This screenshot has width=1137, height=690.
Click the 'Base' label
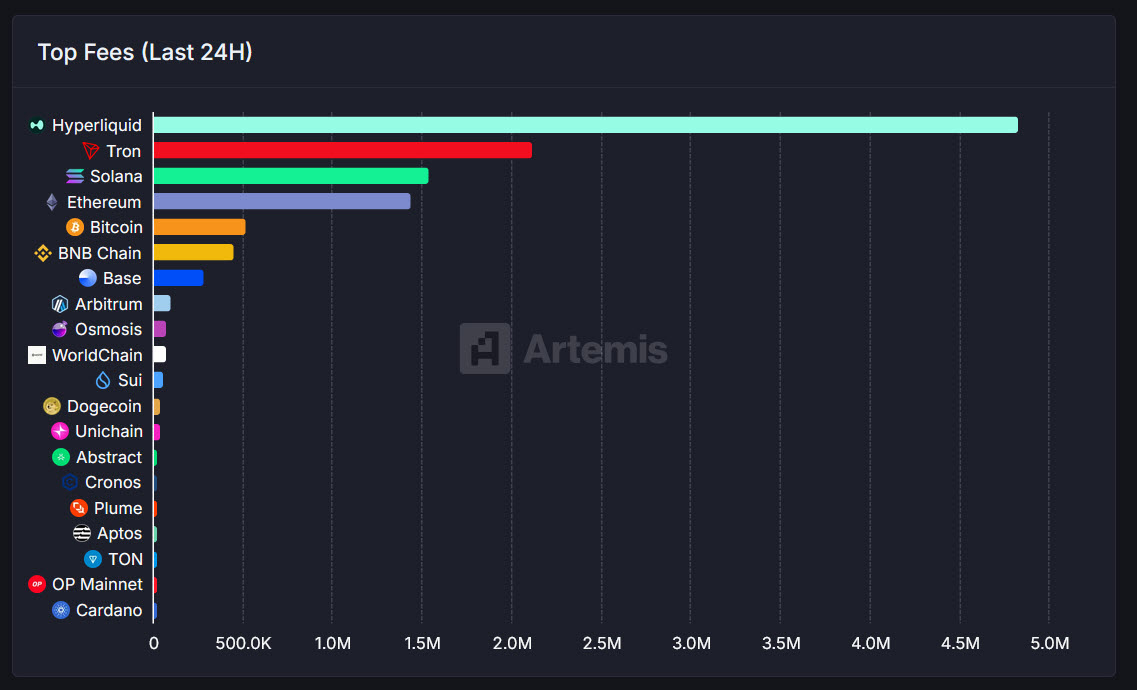(x=122, y=278)
